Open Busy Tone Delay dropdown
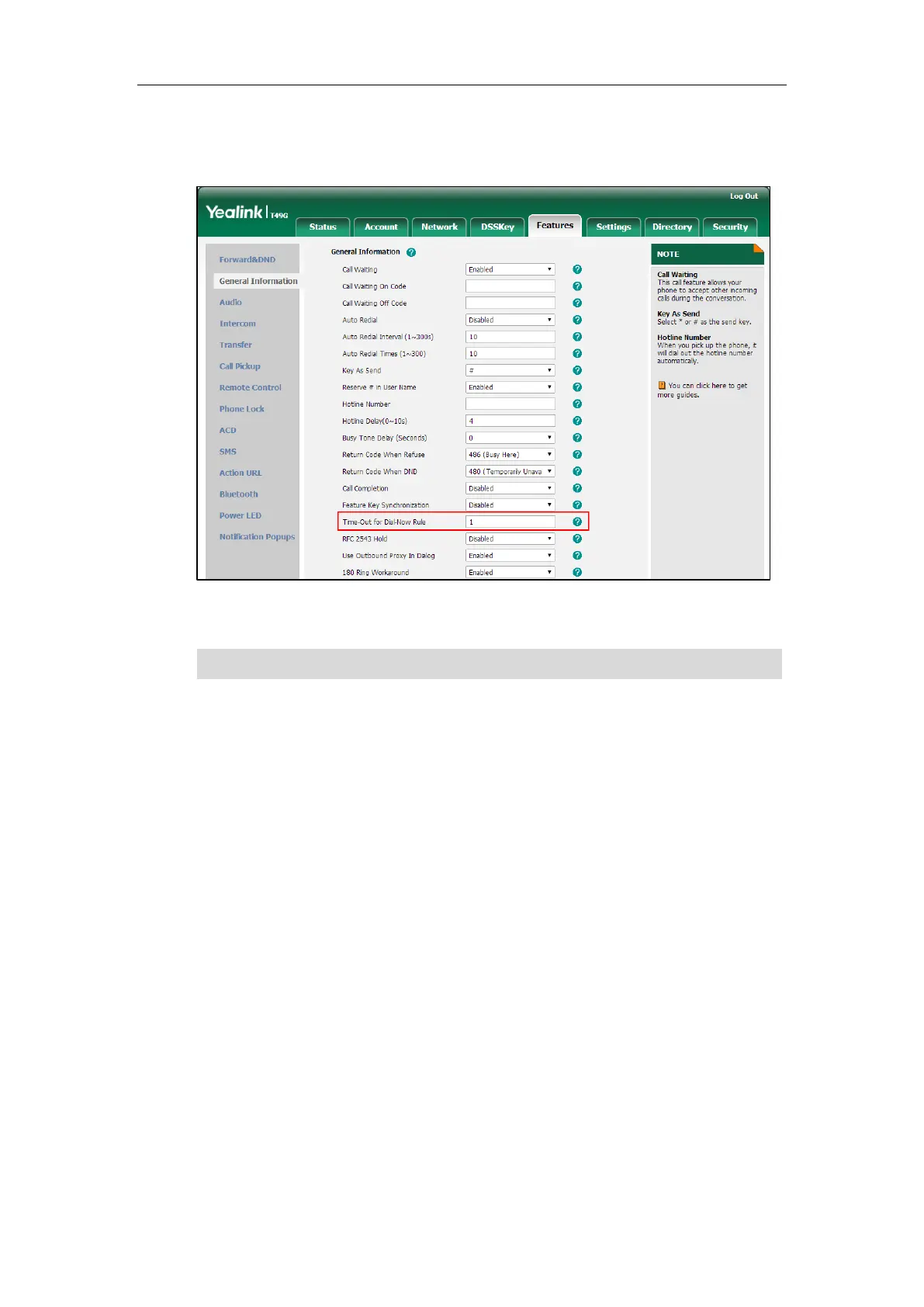924x1307 pixels. tap(510, 438)
